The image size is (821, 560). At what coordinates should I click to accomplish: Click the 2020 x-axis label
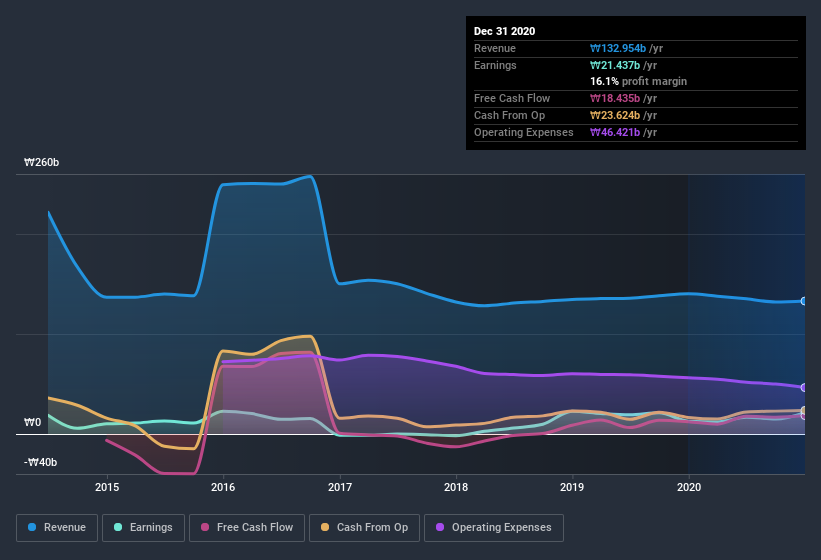[689, 487]
